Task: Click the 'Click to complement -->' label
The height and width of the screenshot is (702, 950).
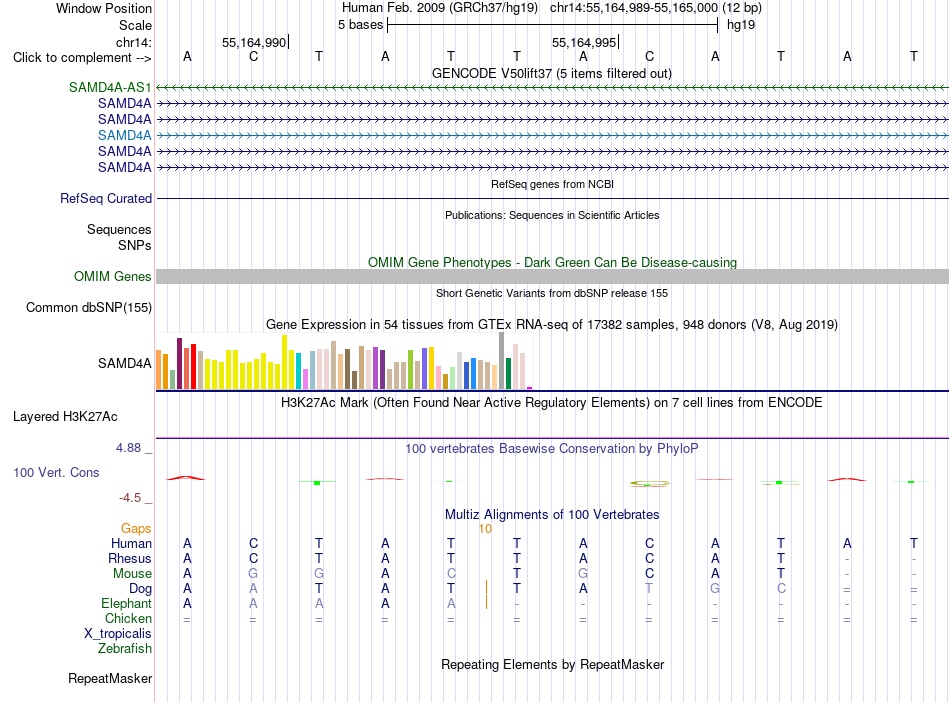Action: click(x=82, y=58)
